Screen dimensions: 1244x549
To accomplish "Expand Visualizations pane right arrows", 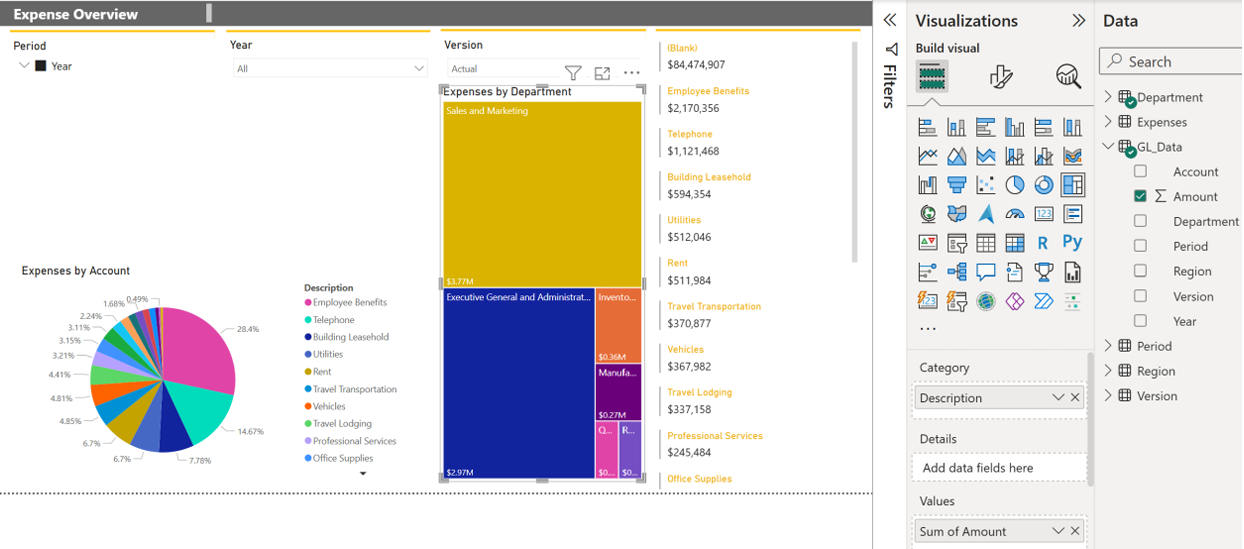I will pos(1078,20).
